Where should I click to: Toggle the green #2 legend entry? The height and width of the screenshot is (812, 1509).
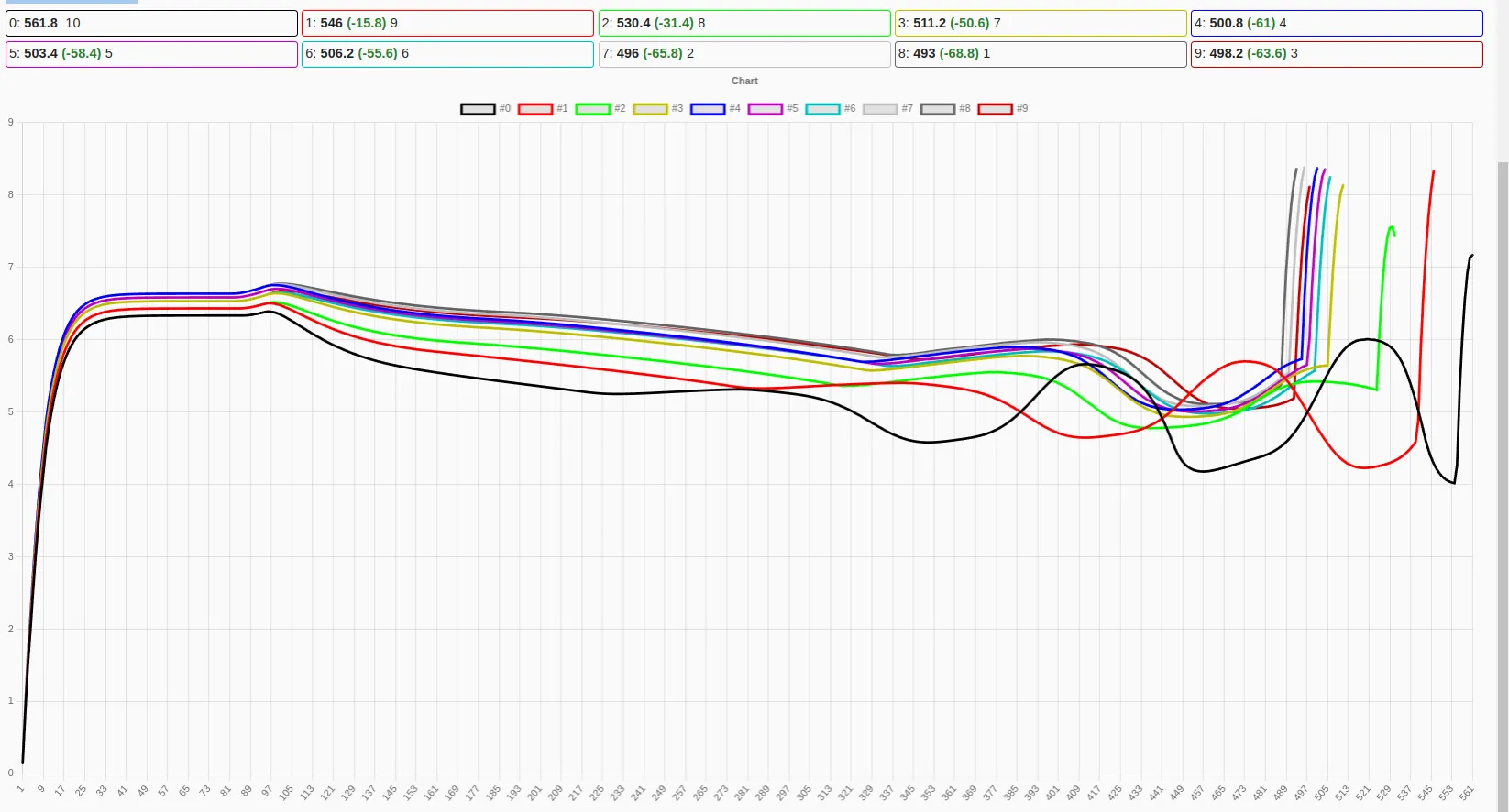(x=600, y=109)
